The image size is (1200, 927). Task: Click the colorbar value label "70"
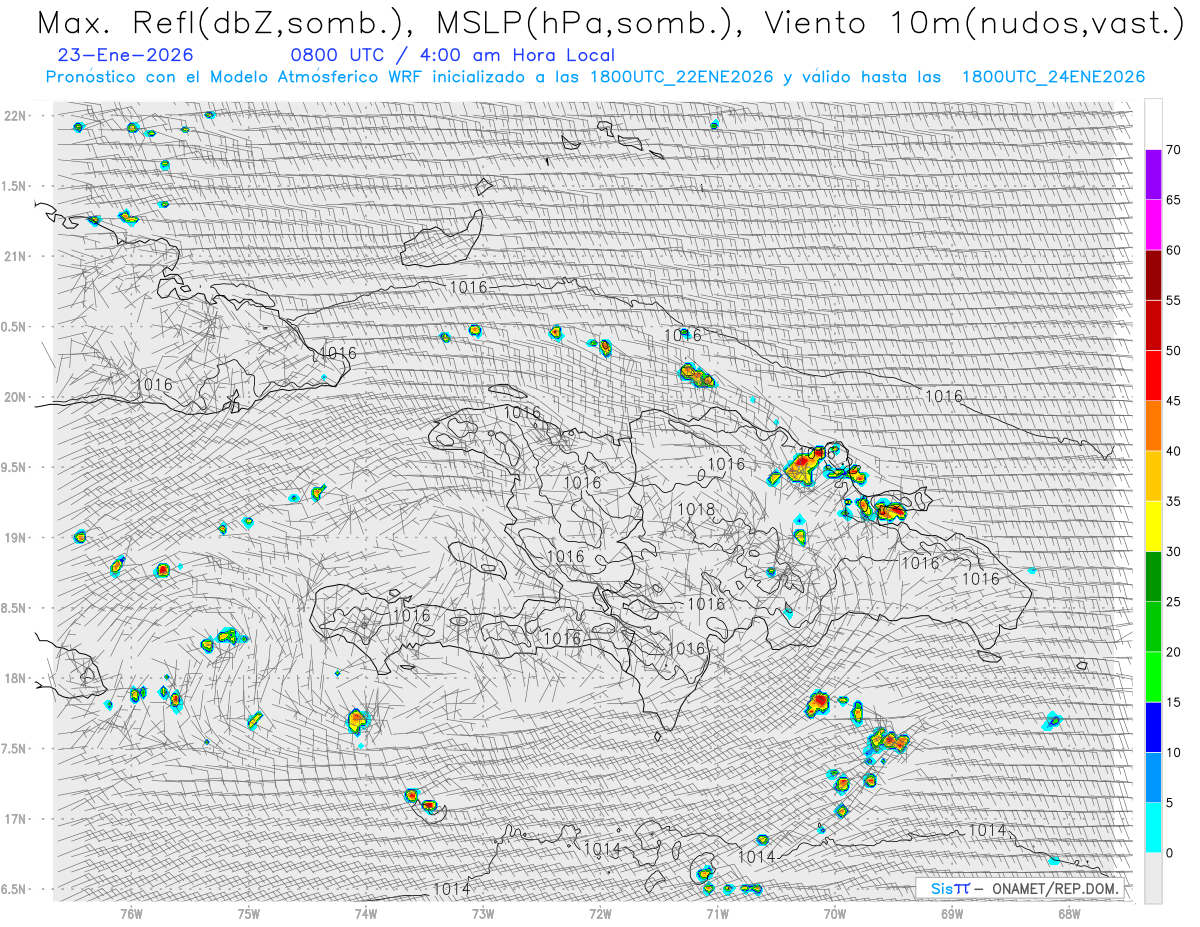tap(1173, 150)
